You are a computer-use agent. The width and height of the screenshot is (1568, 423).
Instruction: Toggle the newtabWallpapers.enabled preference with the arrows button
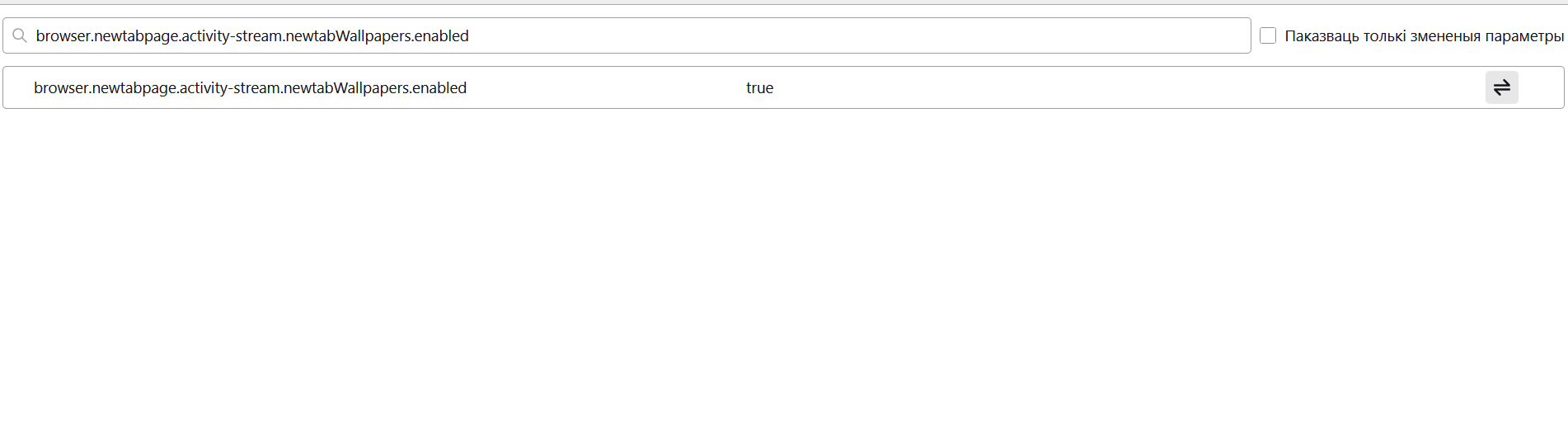(1501, 87)
